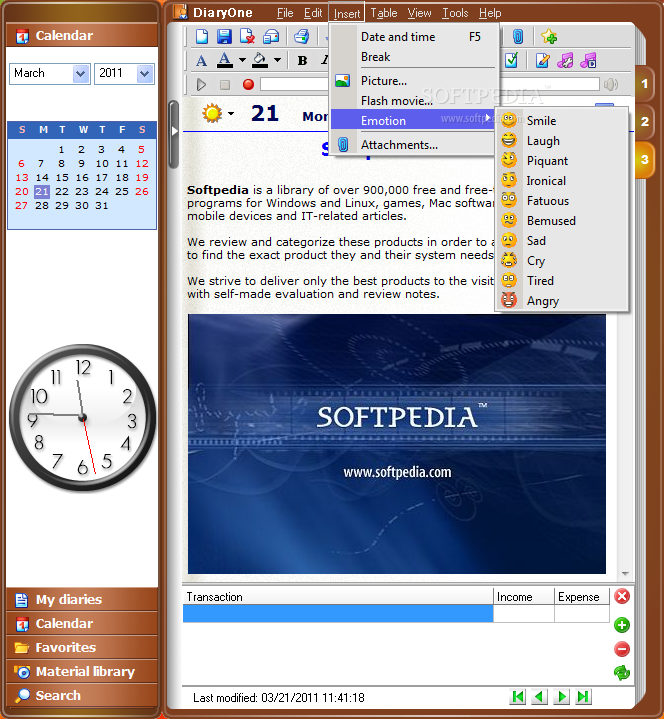Jump to last diary entry button

(583, 697)
